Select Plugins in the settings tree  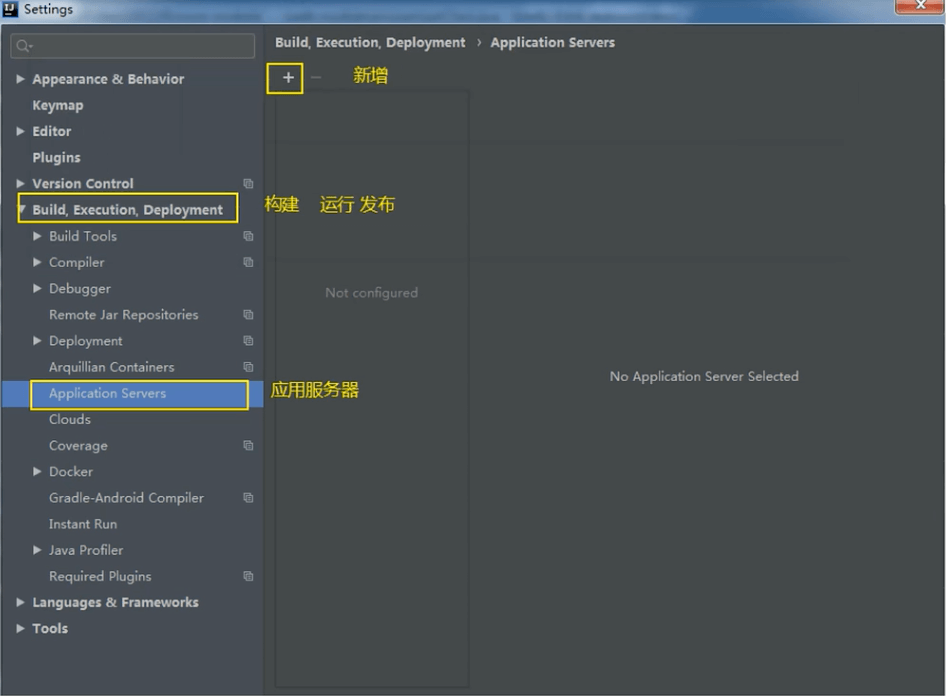(56, 158)
